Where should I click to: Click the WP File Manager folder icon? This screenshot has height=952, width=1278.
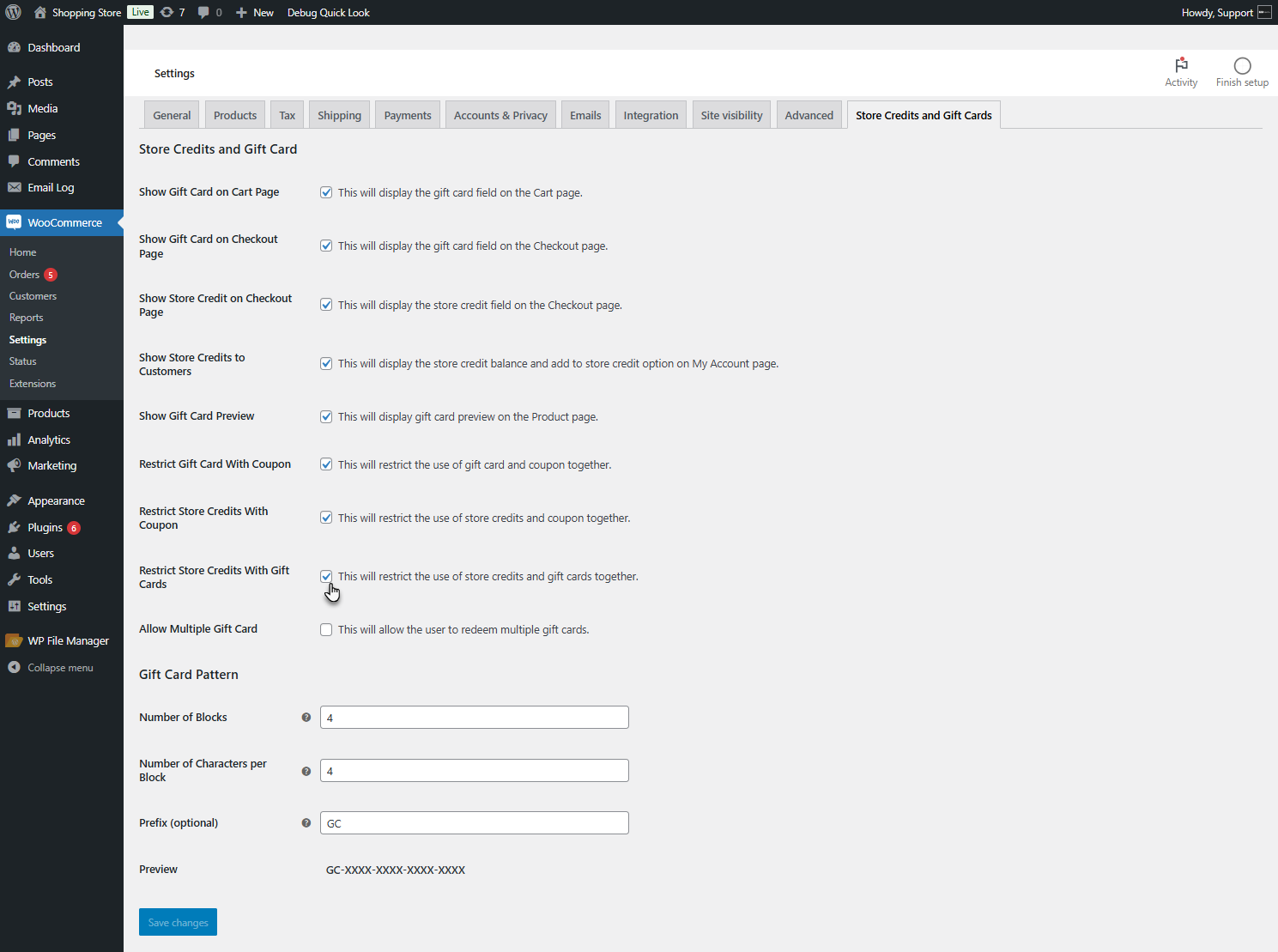[x=14, y=640]
